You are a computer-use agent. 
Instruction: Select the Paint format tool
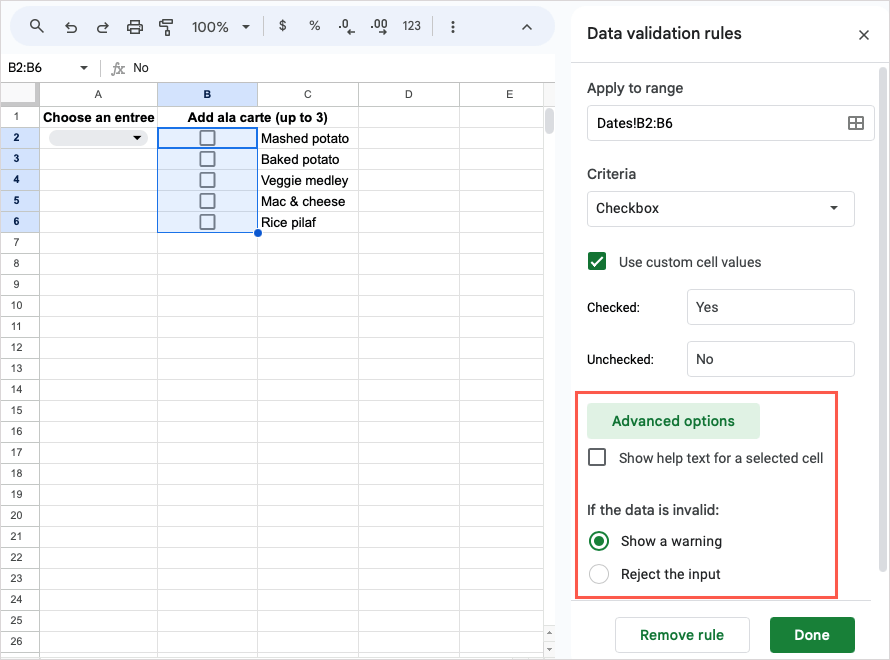point(166,26)
